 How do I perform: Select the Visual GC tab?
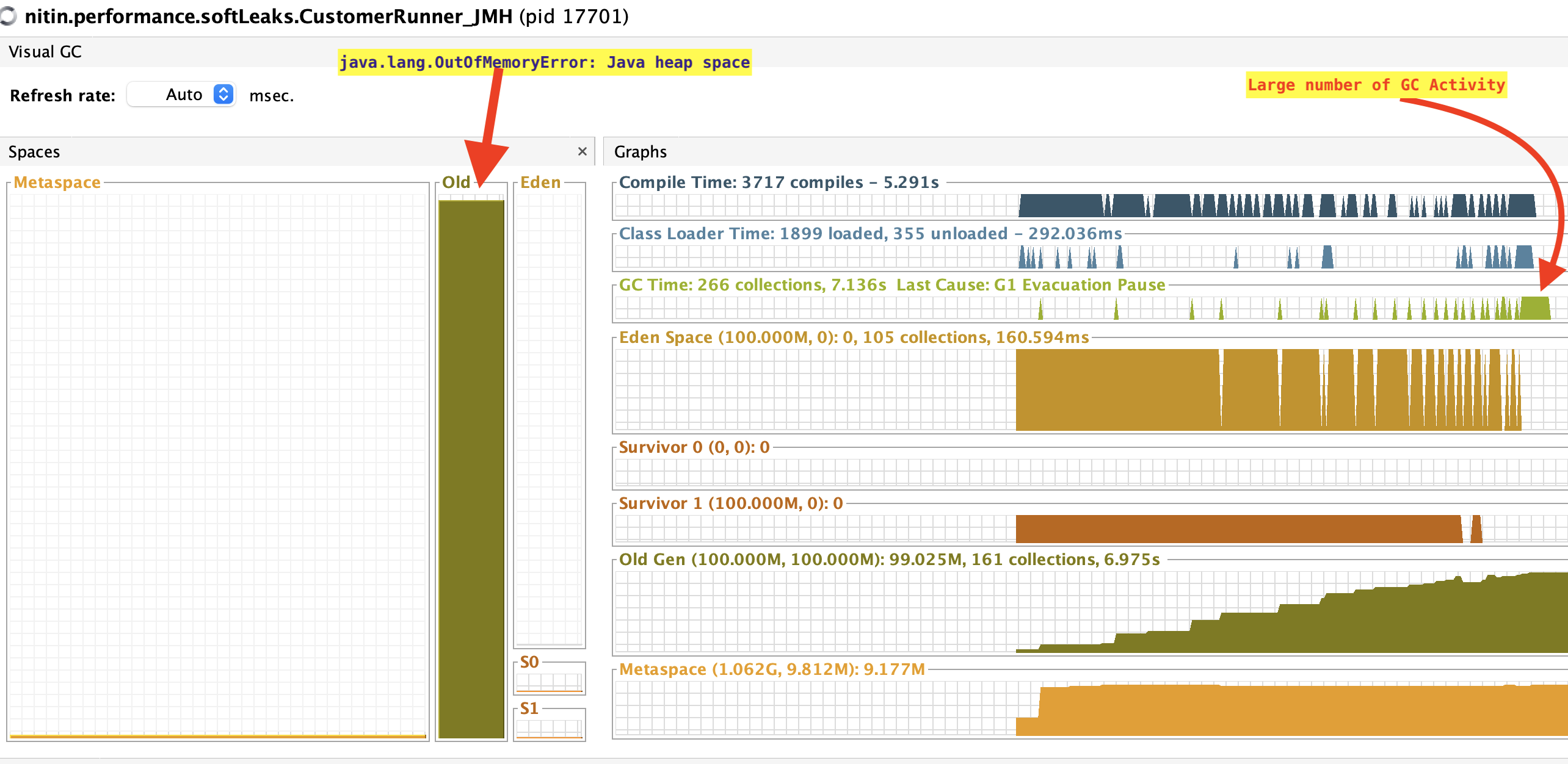coord(45,52)
